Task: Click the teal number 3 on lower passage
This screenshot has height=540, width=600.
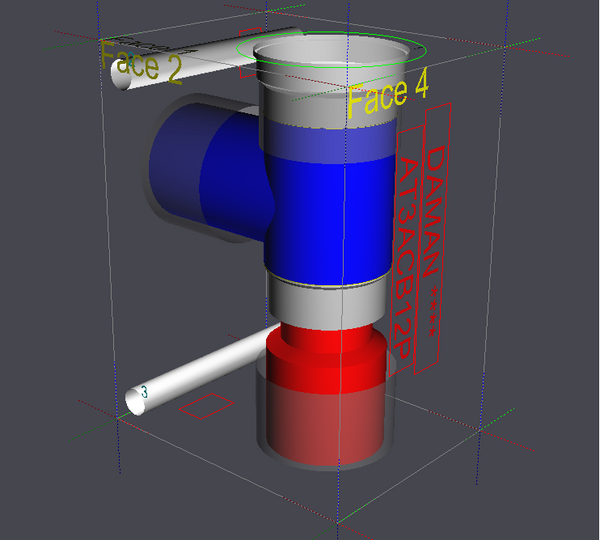Action: click(144, 392)
